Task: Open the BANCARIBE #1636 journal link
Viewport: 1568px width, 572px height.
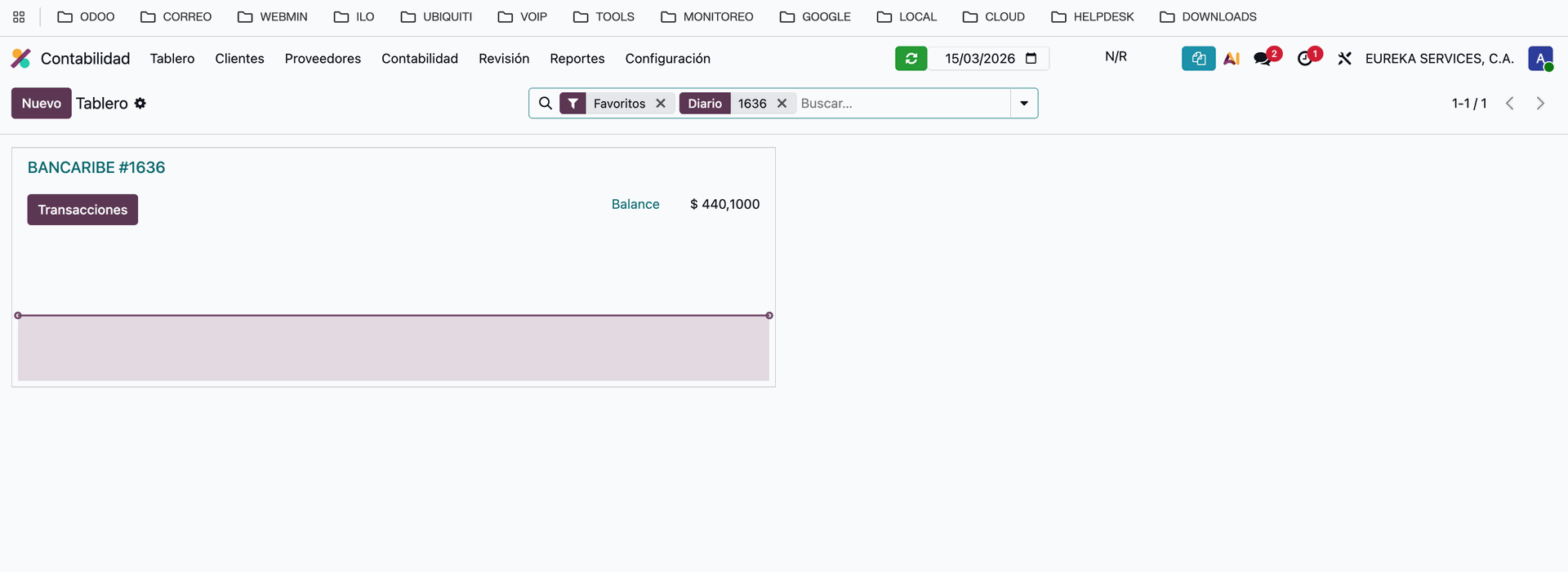Action: (x=96, y=167)
